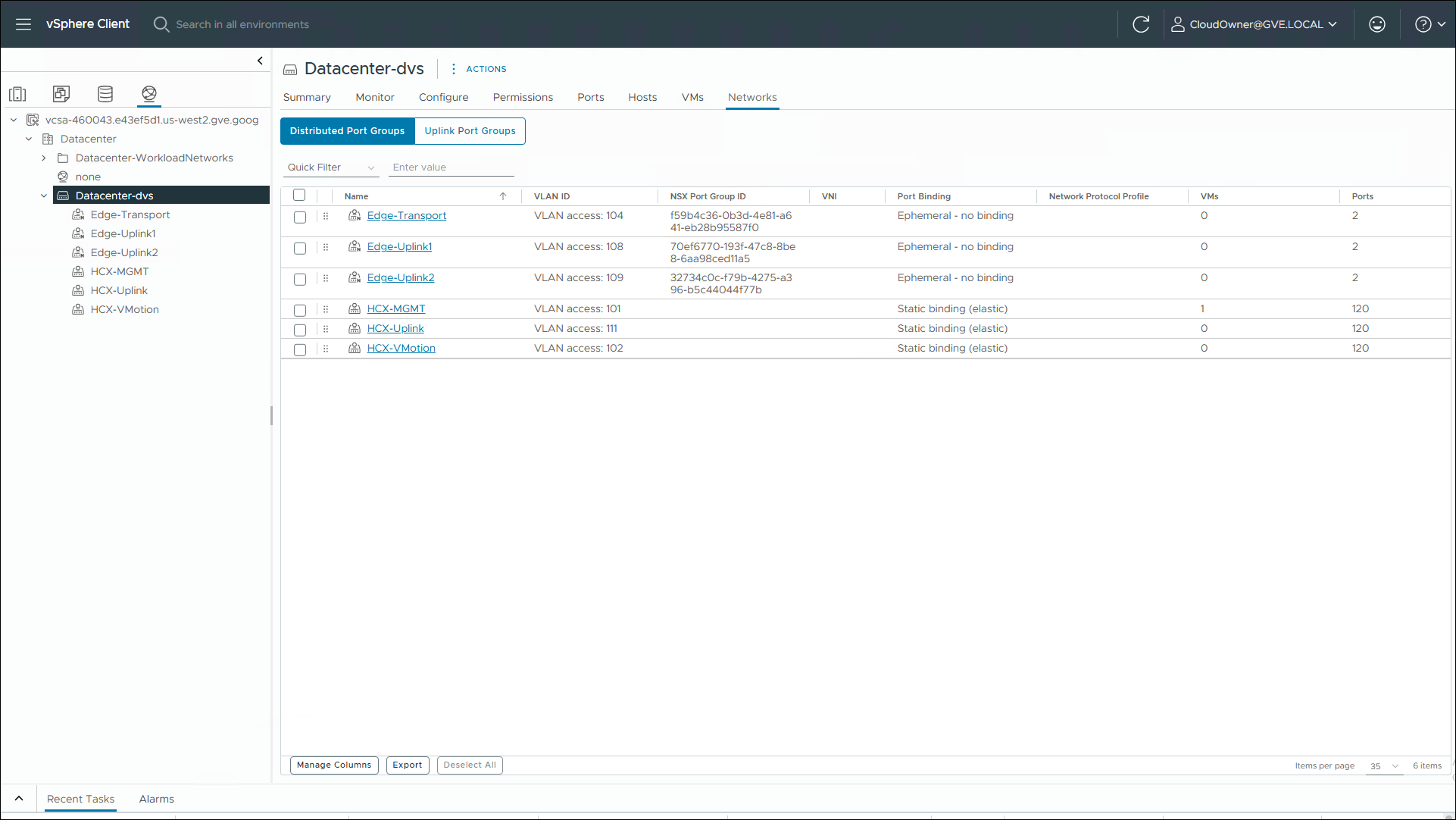The width and height of the screenshot is (1456, 820).
Task: Switch to VMs and Templates inventory view
Action: [61, 94]
